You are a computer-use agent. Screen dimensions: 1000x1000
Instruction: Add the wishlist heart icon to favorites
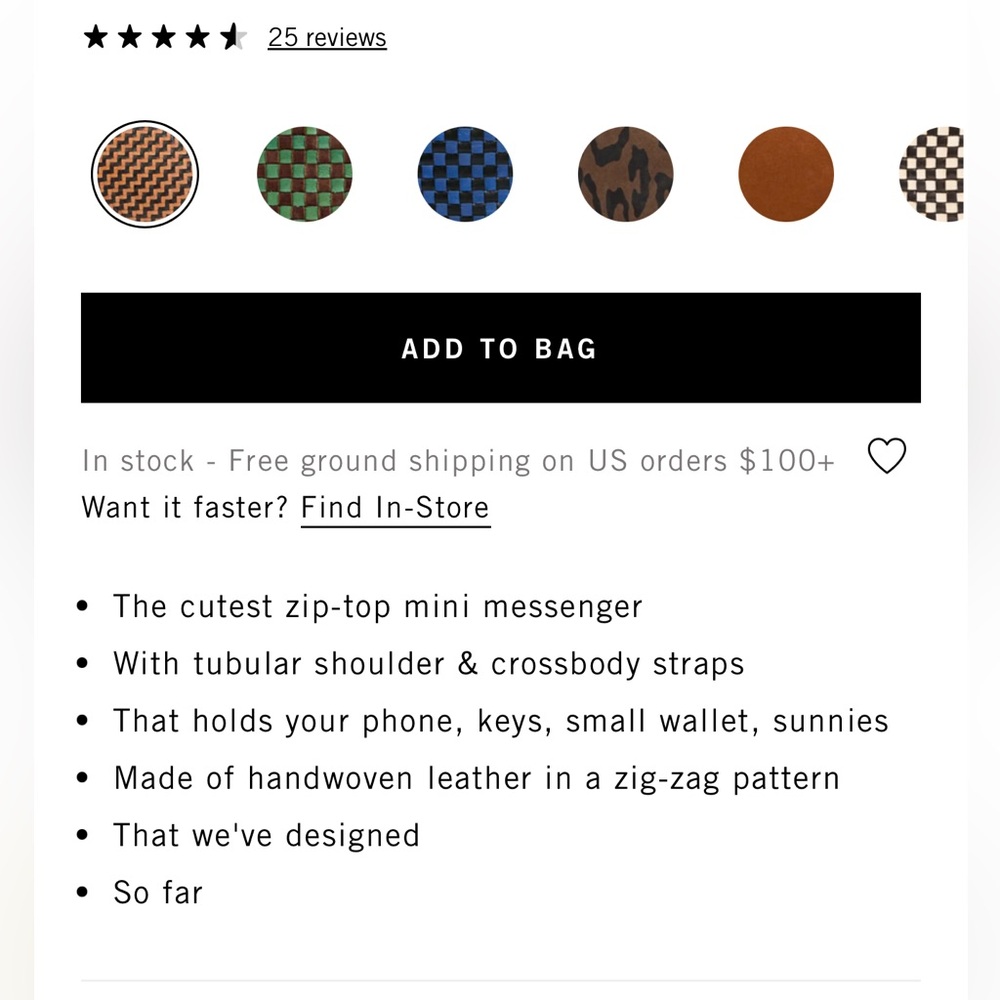pyautogui.click(x=886, y=457)
